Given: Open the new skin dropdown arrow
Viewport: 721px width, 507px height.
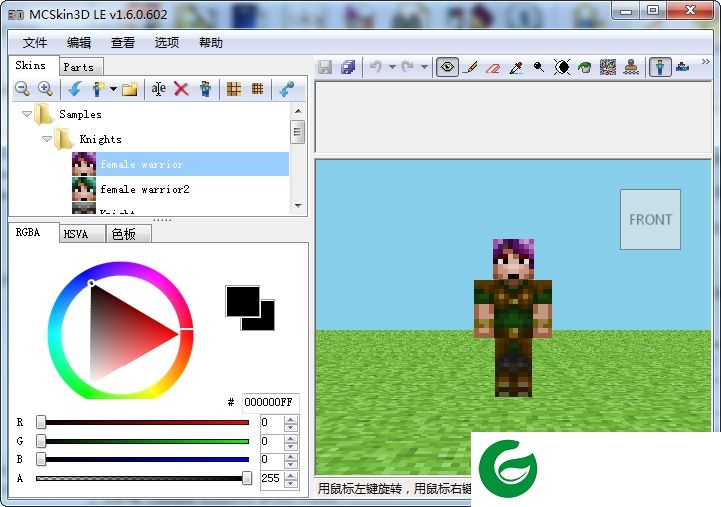Looking at the screenshot, I should point(113,89).
